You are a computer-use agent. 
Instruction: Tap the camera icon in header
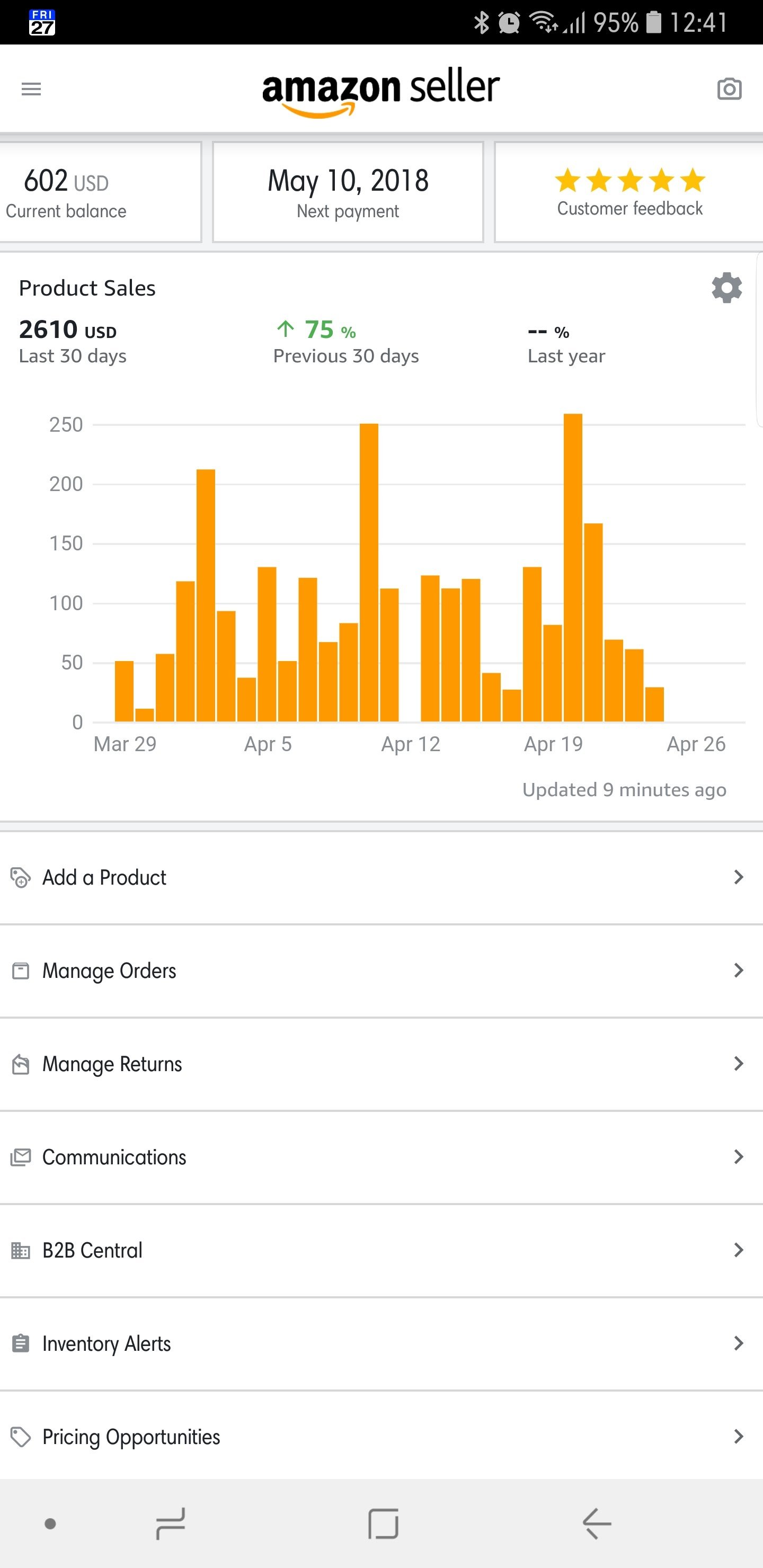point(729,89)
